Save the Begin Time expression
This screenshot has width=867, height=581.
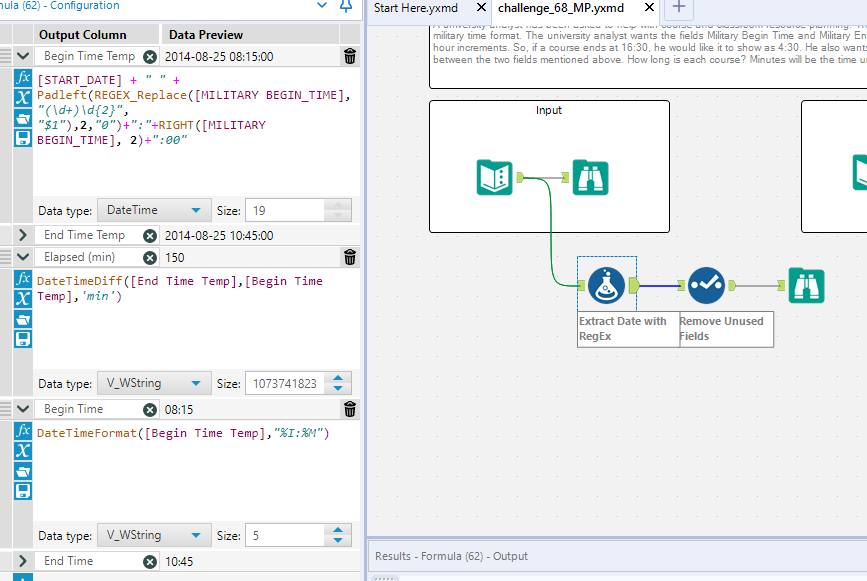coord(23,491)
